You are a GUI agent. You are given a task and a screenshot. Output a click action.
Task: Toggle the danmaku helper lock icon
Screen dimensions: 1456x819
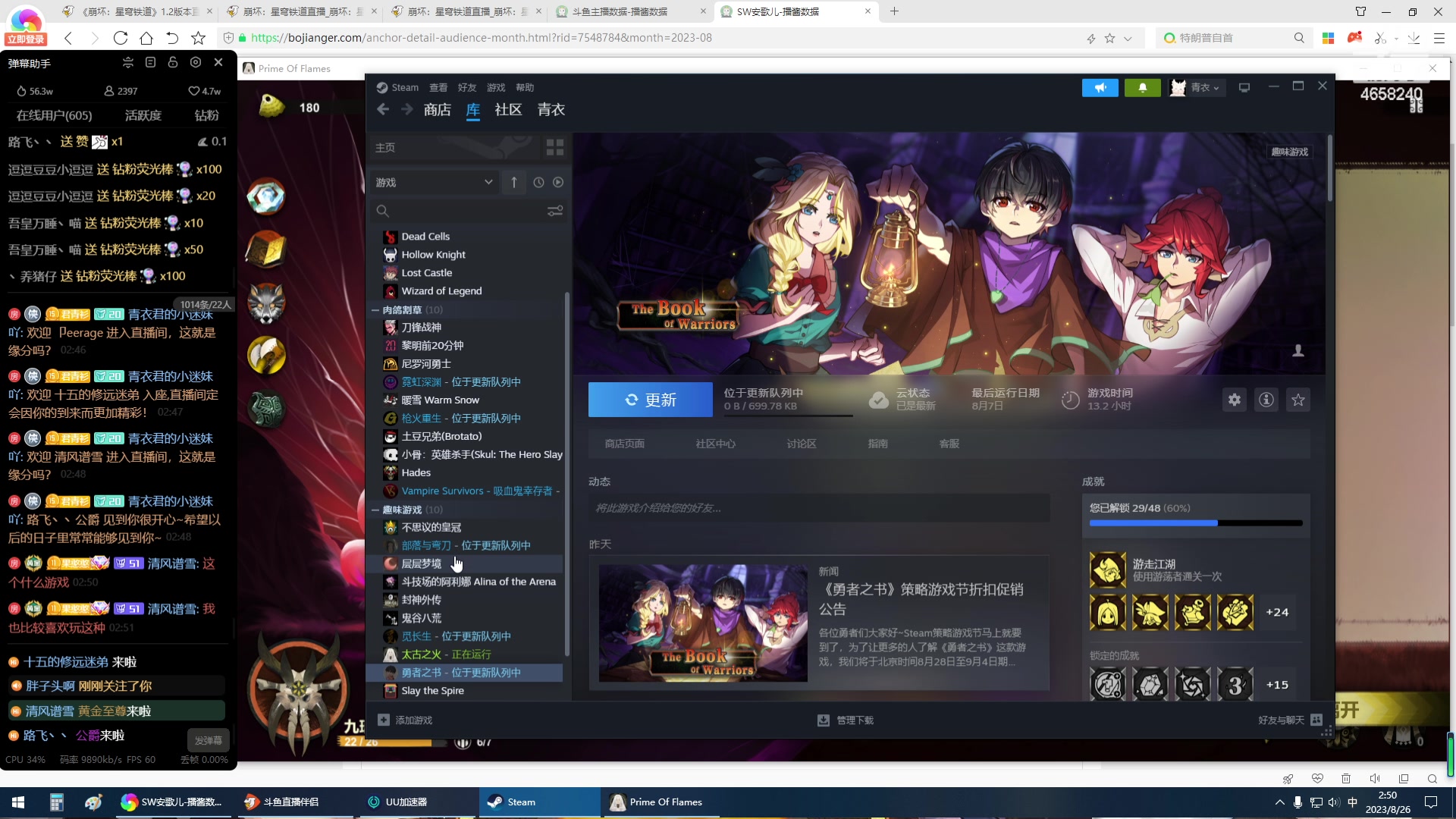point(173,62)
